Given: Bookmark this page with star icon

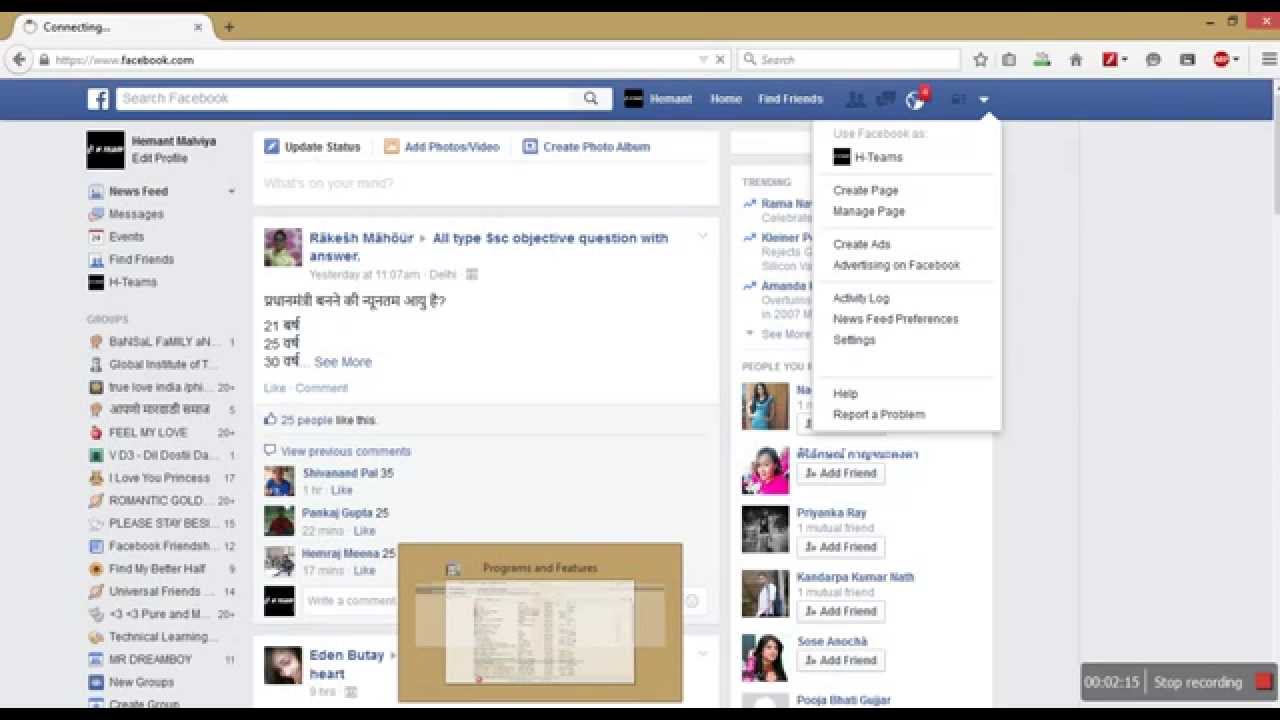Looking at the screenshot, I should tap(980, 60).
